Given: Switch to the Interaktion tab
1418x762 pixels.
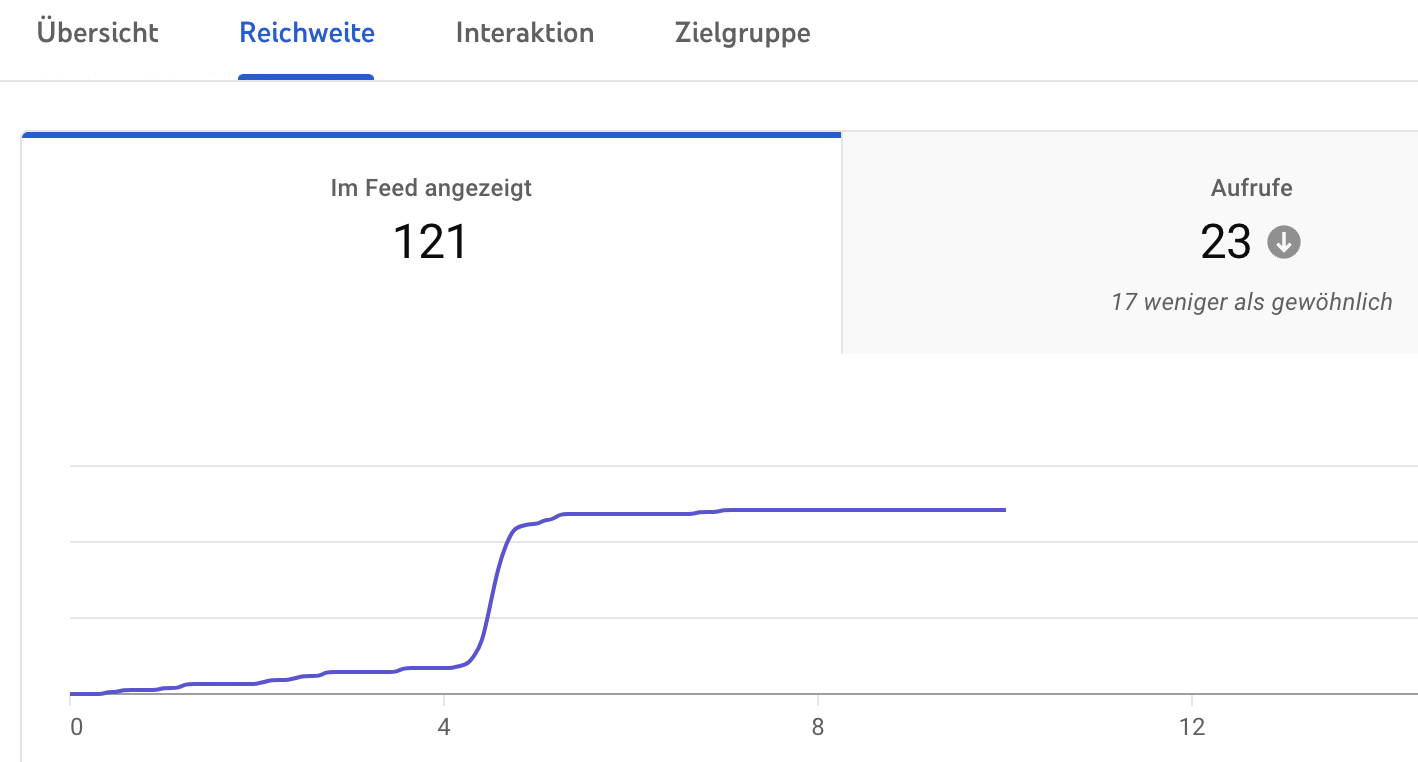Looking at the screenshot, I should [524, 33].
